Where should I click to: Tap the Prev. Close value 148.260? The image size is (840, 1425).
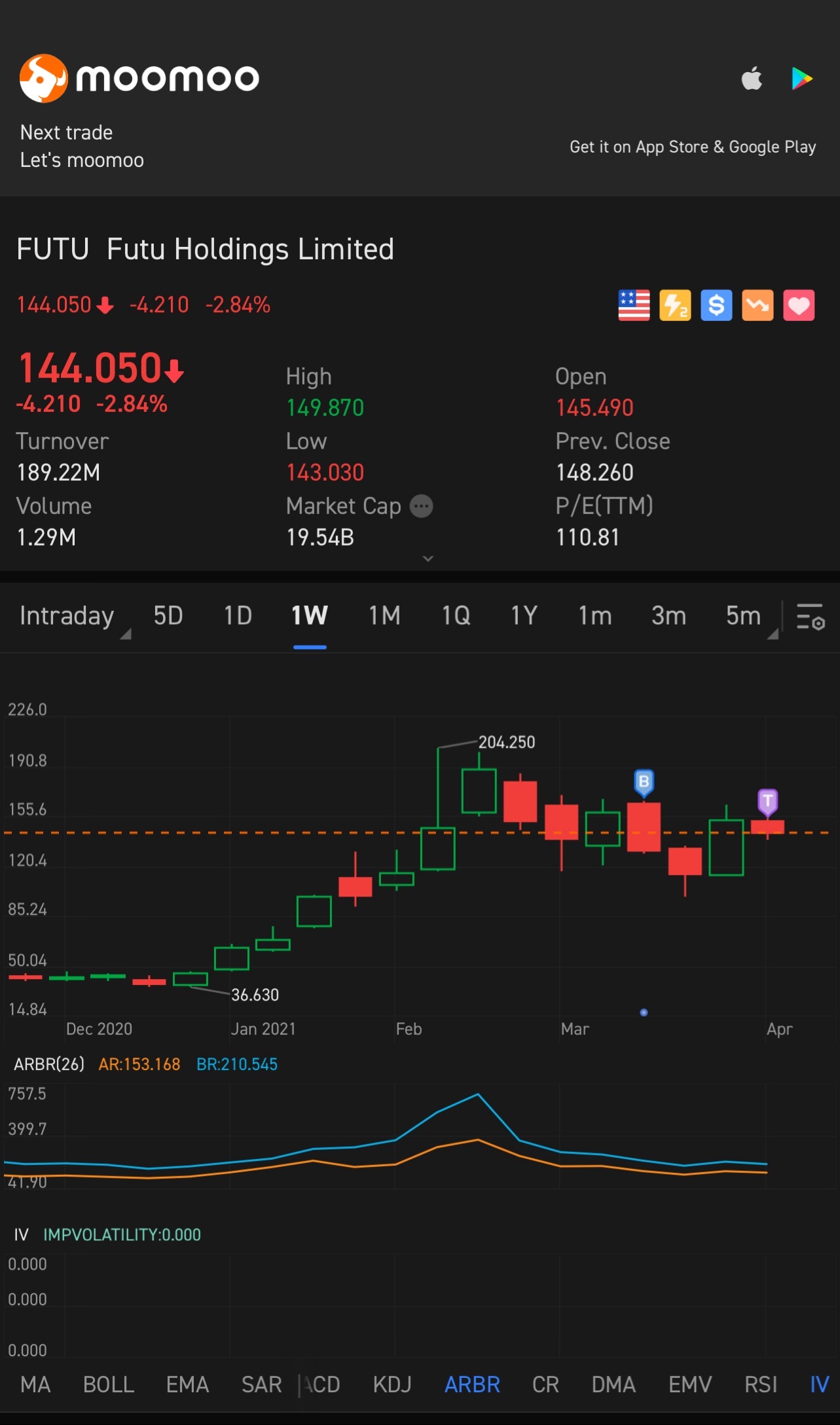click(x=594, y=473)
